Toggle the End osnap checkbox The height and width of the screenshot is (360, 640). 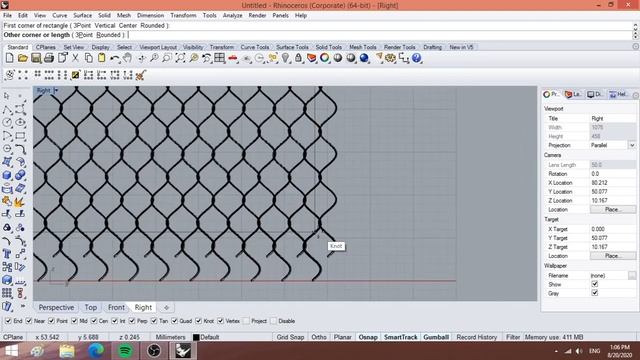click(8, 321)
